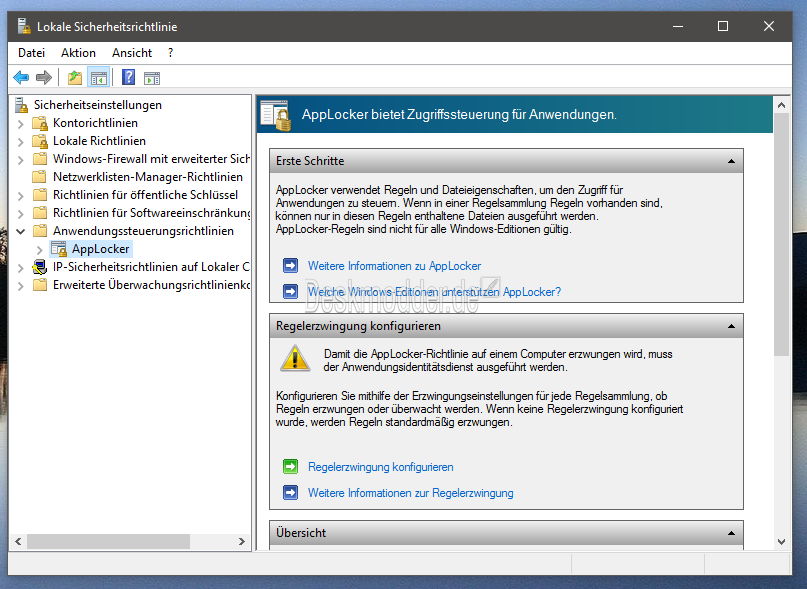Expand the Erweiterte Überwachungsrichtlinien node
The height and width of the screenshot is (589, 807).
coord(21,286)
